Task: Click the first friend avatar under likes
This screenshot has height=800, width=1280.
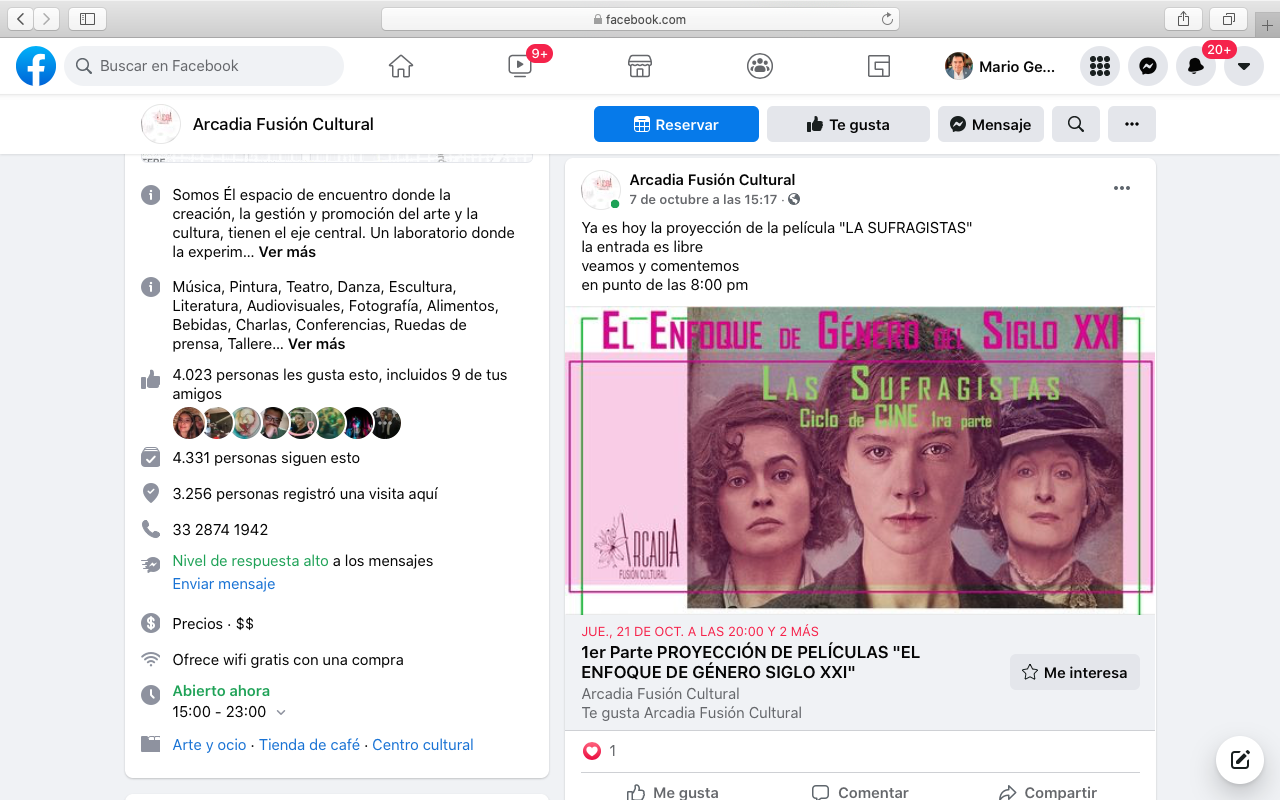Action: (x=188, y=423)
